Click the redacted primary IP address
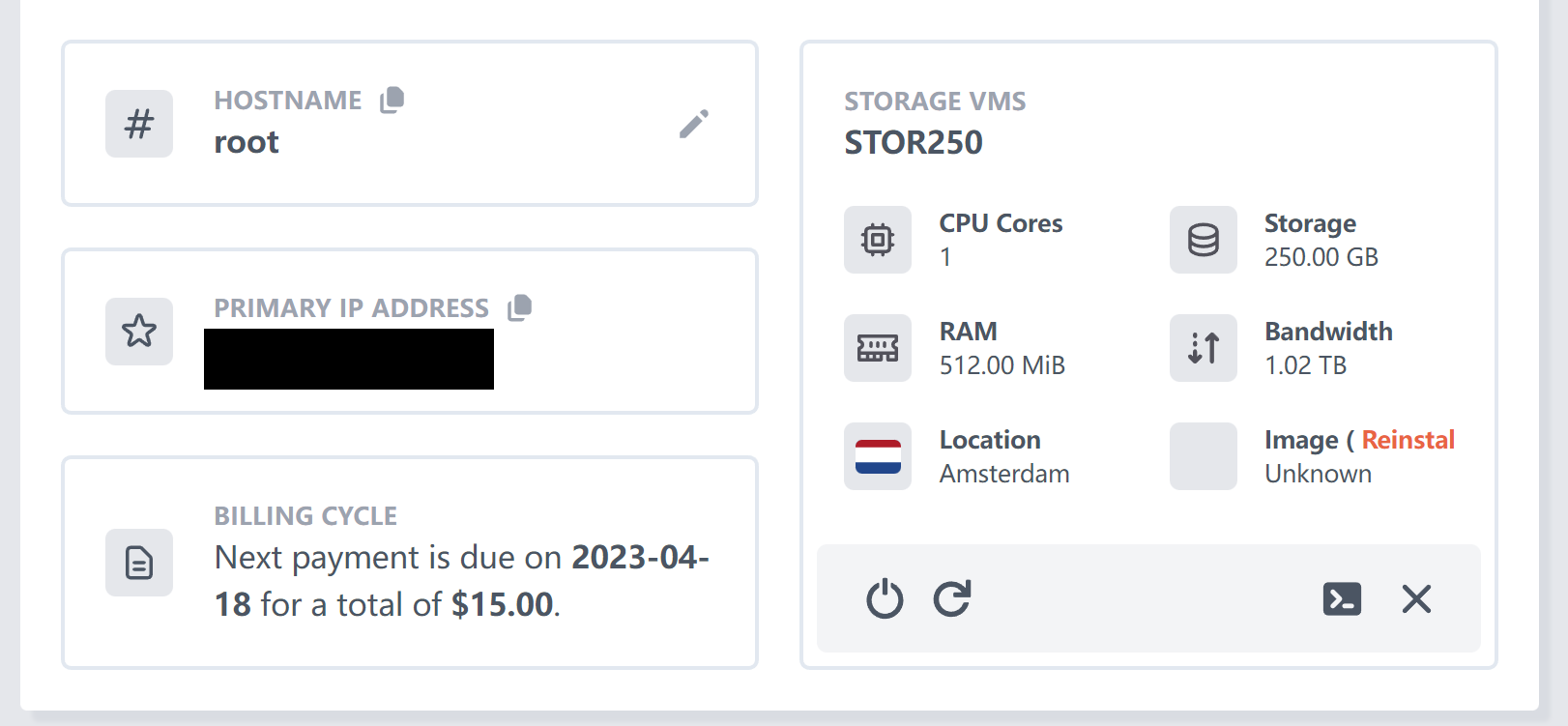 pyautogui.click(x=349, y=360)
